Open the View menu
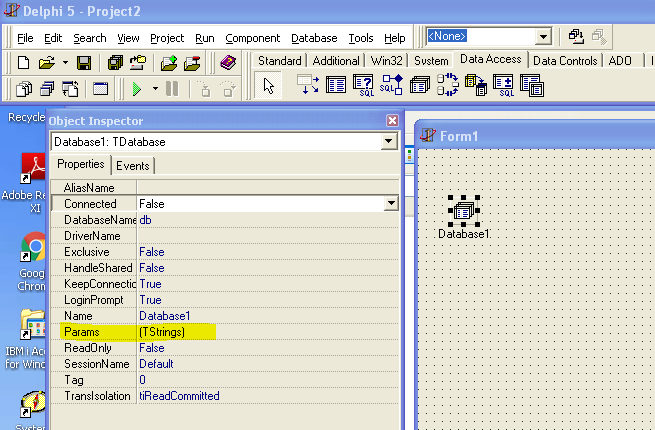 click(128, 38)
